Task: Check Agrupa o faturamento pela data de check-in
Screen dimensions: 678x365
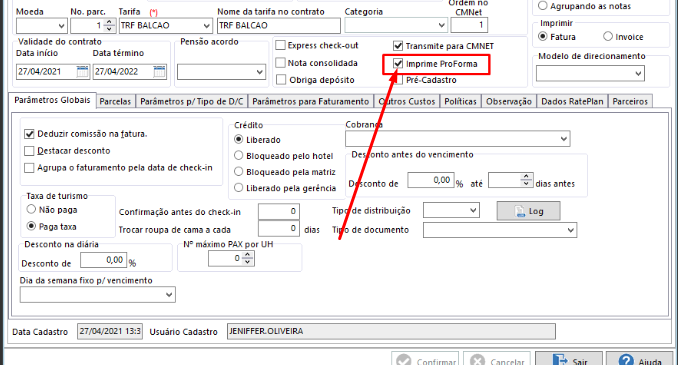Action: [29, 167]
